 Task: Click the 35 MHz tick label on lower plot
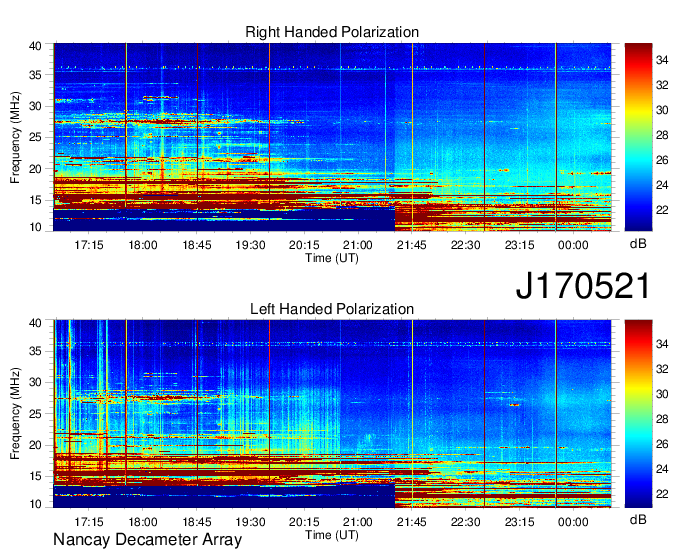pos(35,351)
